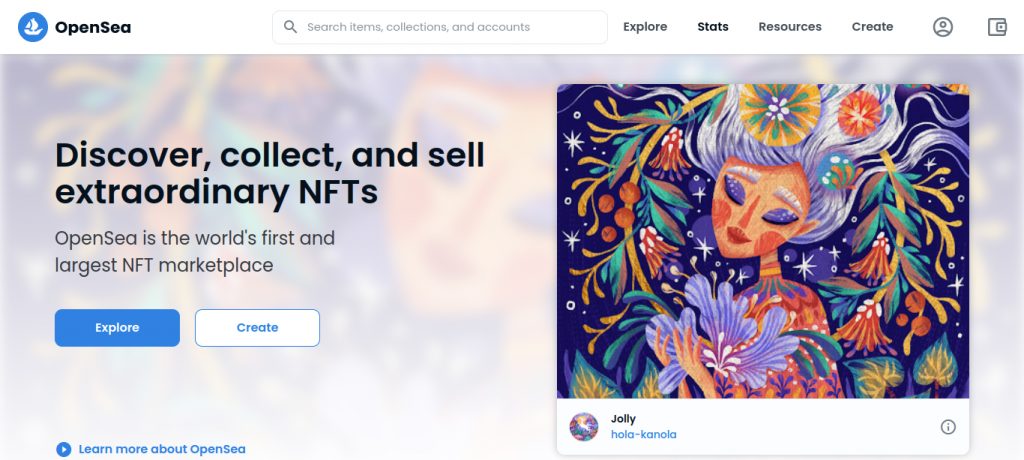This screenshot has height=460, width=1024.
Task: Click the OpenSea wordmark text
Action: point(94,27)
